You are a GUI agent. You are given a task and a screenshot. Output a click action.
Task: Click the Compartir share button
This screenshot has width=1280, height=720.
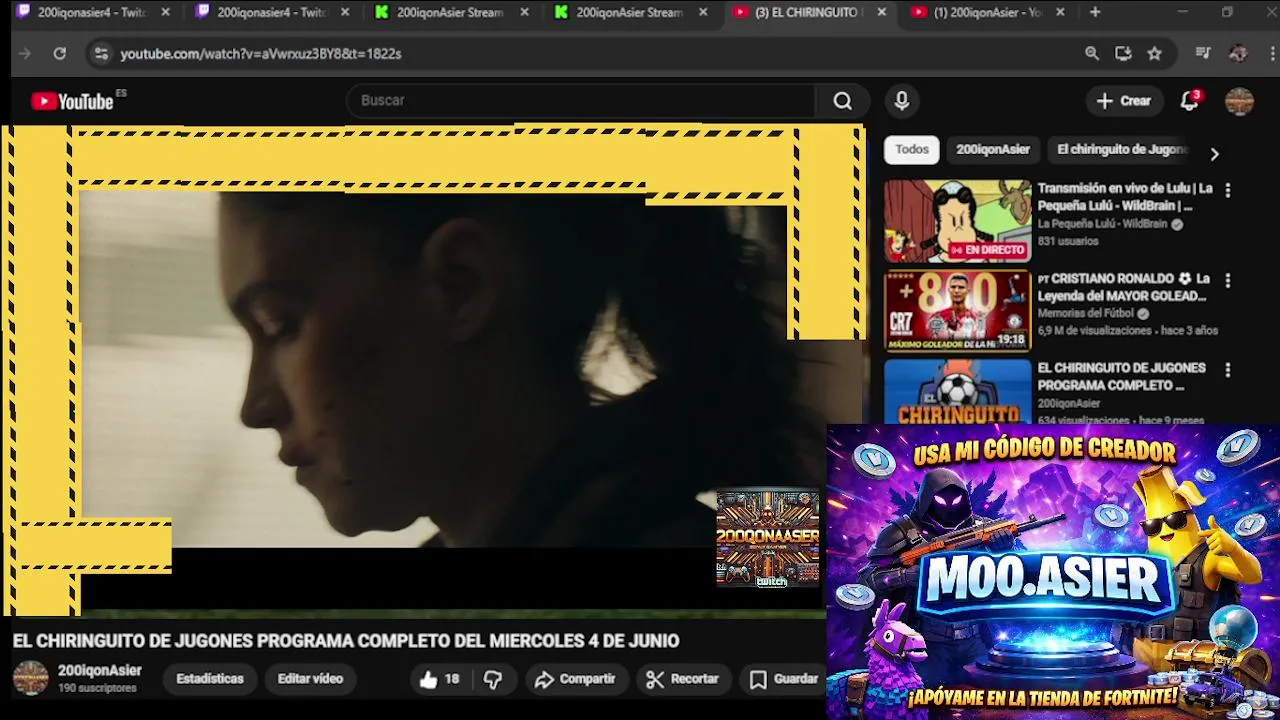575,679
